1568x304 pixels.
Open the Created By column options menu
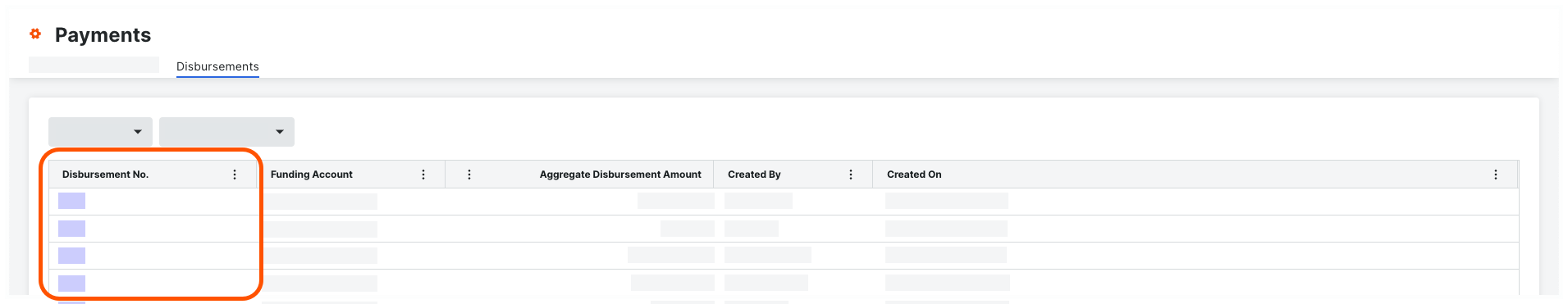[851, 175]
